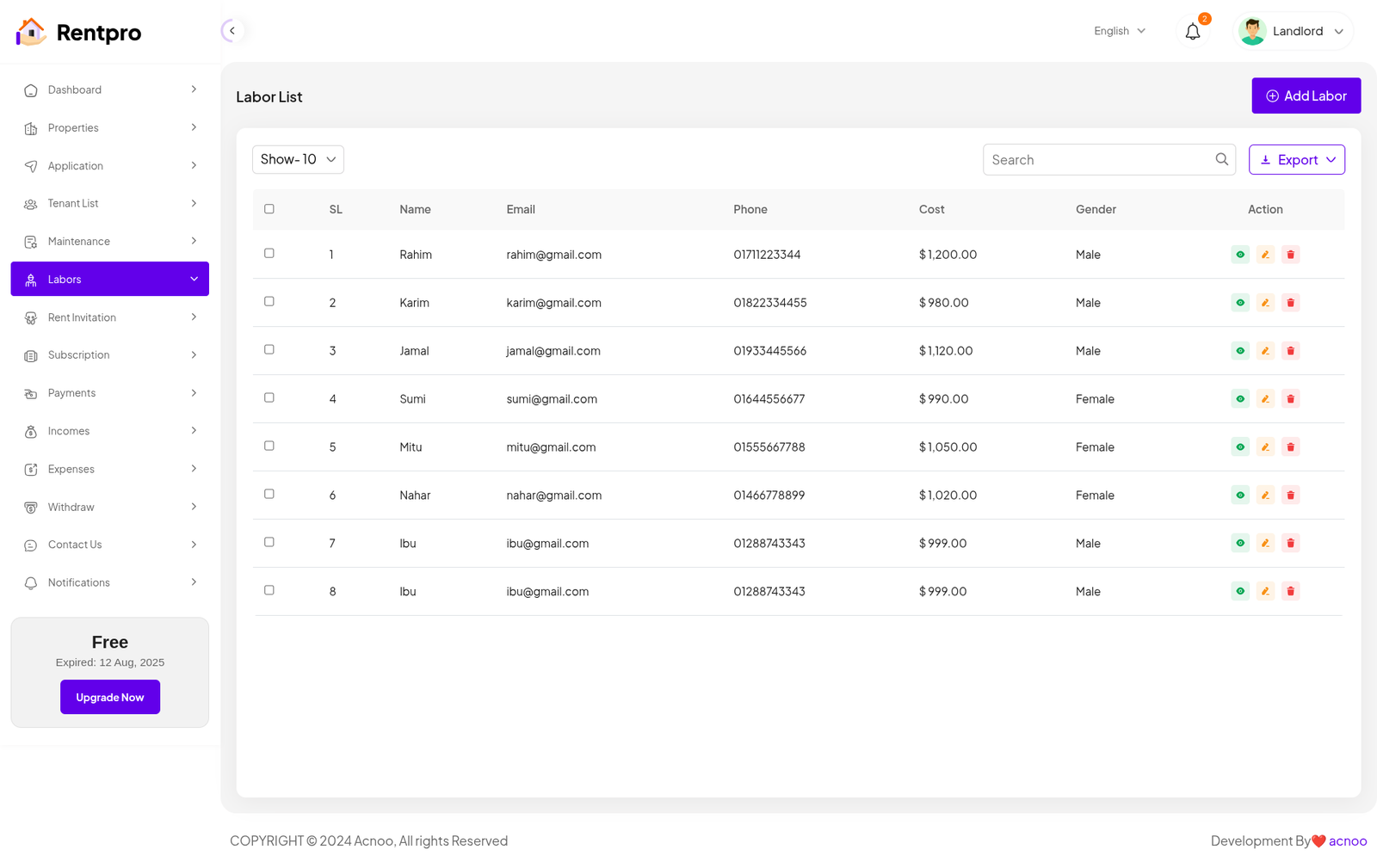Open the Properties sidebar menu
Screen dimensions: 1377x868
pos(109,128)
